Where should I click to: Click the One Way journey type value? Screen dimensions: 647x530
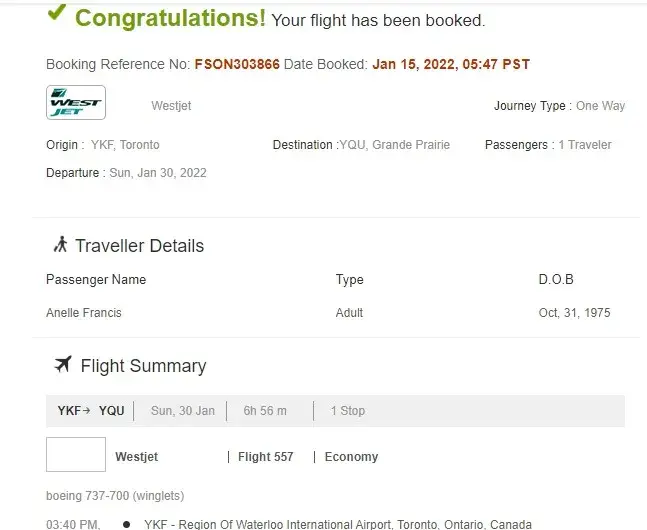[600, 106]
